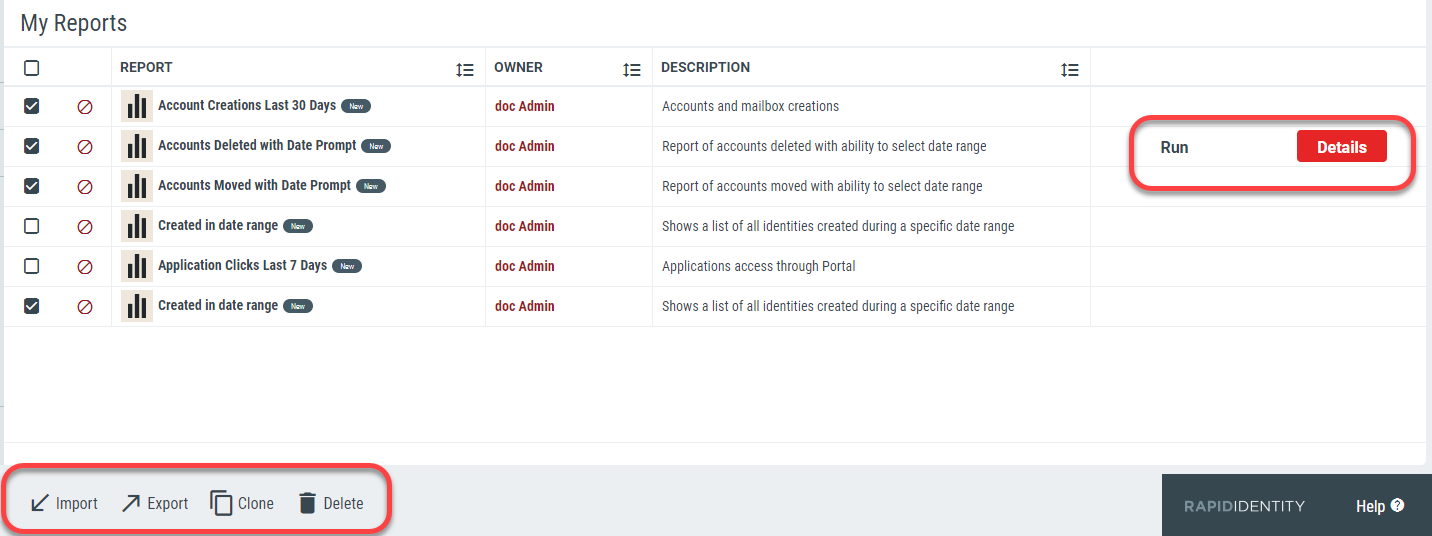Image resolution: width=1432 pixels, height=536 pixels.
Task: Click 'Report of accounts deleted' description text
Action: [x=824, y=146]
